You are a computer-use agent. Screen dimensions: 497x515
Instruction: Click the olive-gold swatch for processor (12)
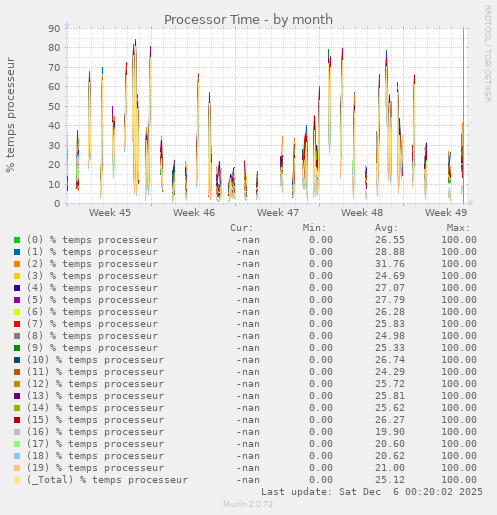pos(17,384)
